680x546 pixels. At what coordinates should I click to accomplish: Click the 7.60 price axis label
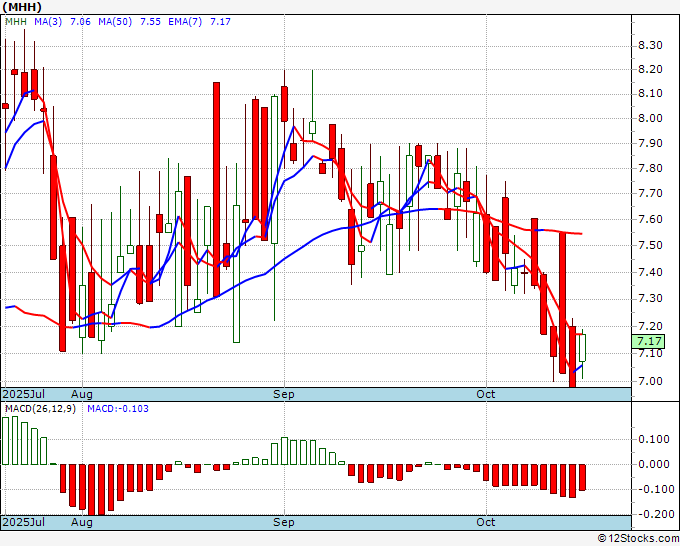click(x=650, y=219)
